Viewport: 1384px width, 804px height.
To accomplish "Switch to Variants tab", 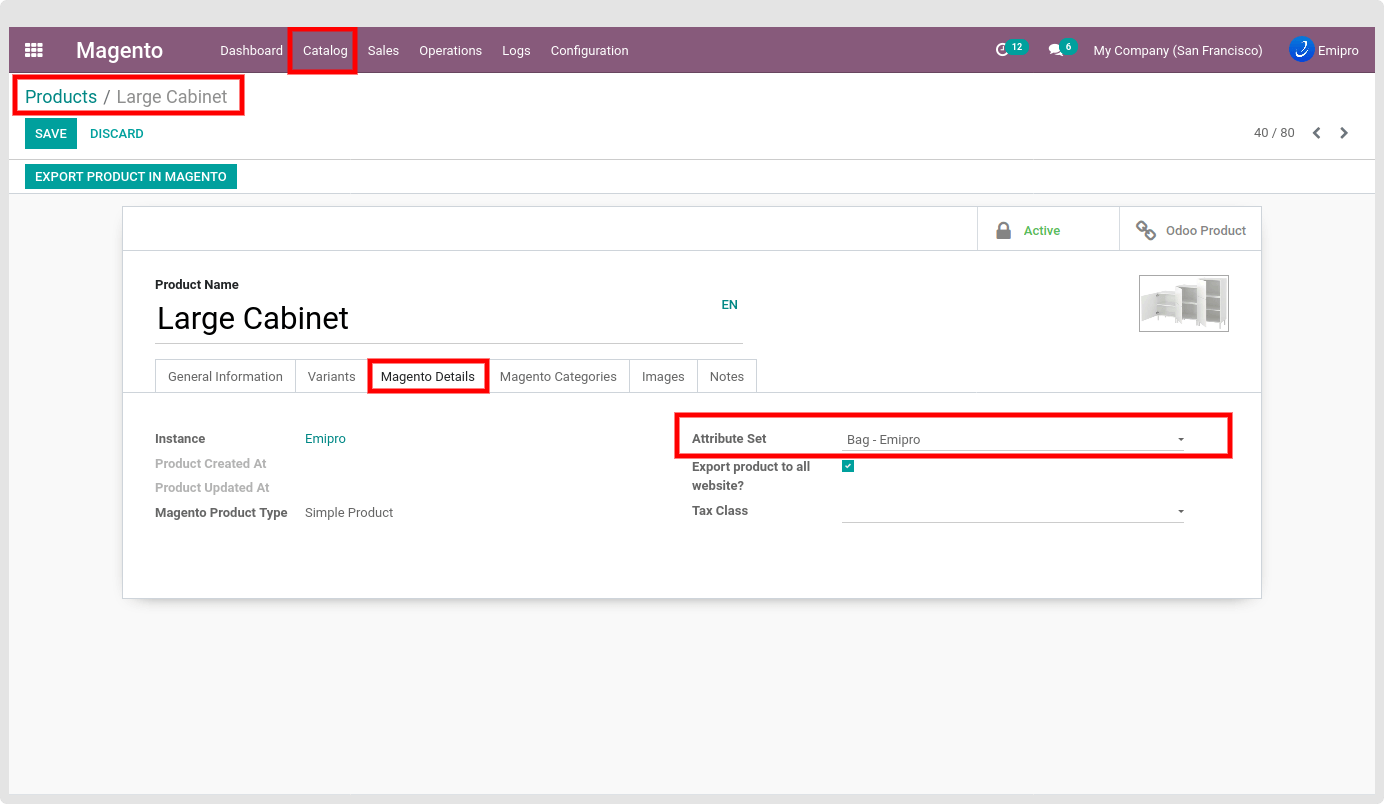I will pyautogui.click(x=332, y=376).
